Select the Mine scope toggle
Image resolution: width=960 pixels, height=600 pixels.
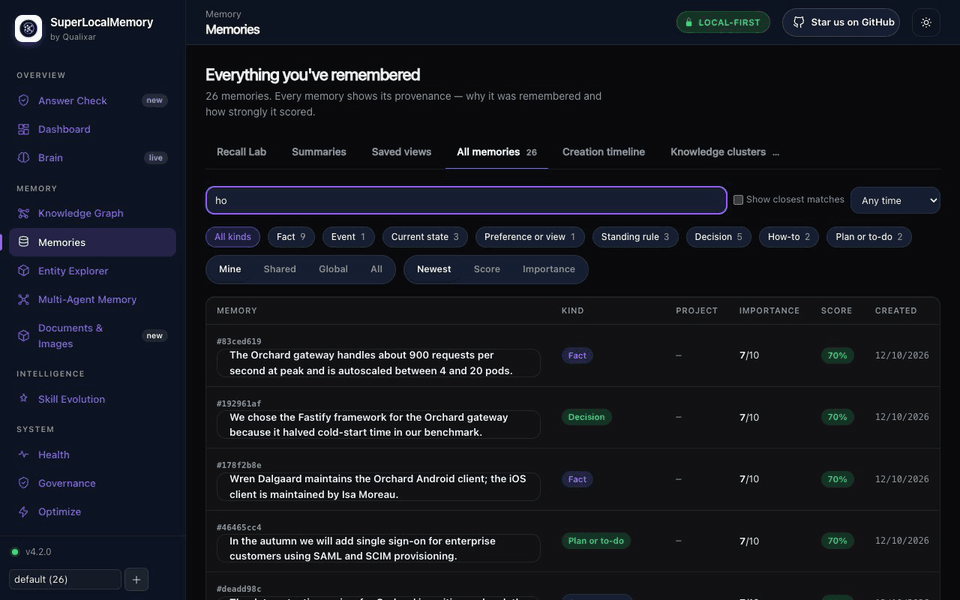coord(230,269)
